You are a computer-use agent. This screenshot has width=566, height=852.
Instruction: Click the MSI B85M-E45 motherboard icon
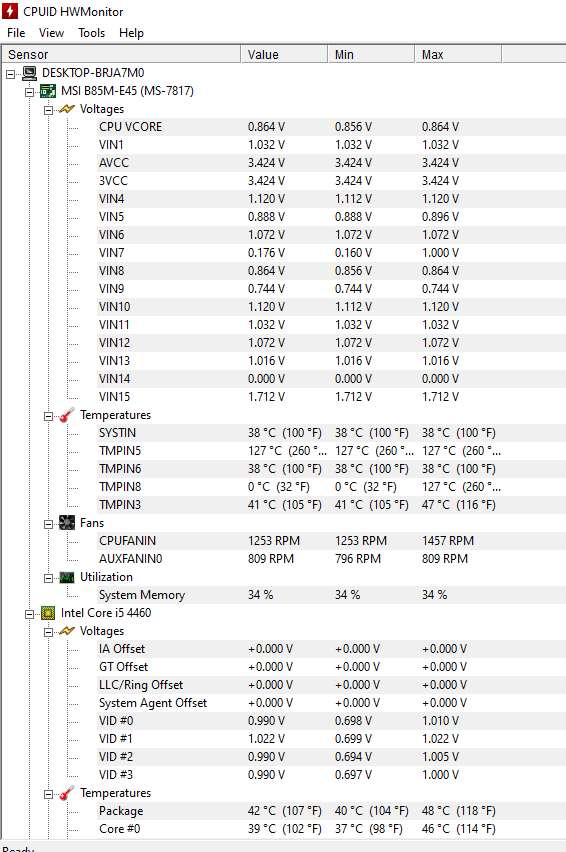pos(48,91)
